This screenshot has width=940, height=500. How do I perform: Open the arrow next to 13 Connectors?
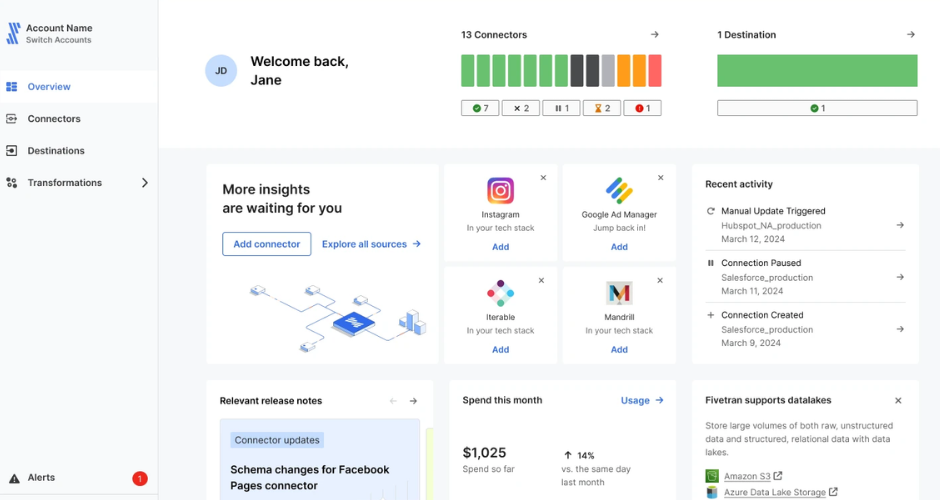pyautogui.click(x=655, y=35)
